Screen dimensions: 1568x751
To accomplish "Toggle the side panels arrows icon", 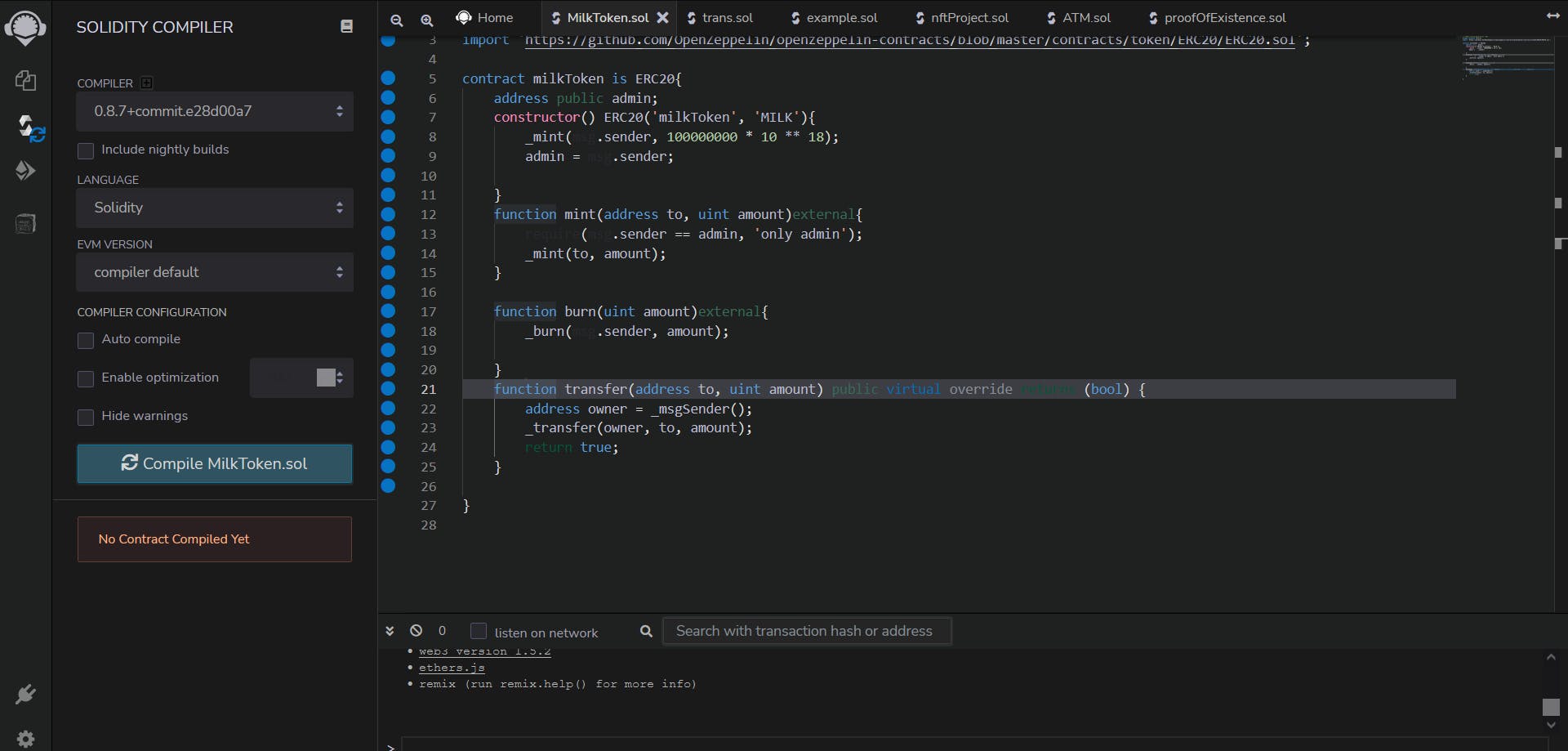I will (x=1552, y=16).
